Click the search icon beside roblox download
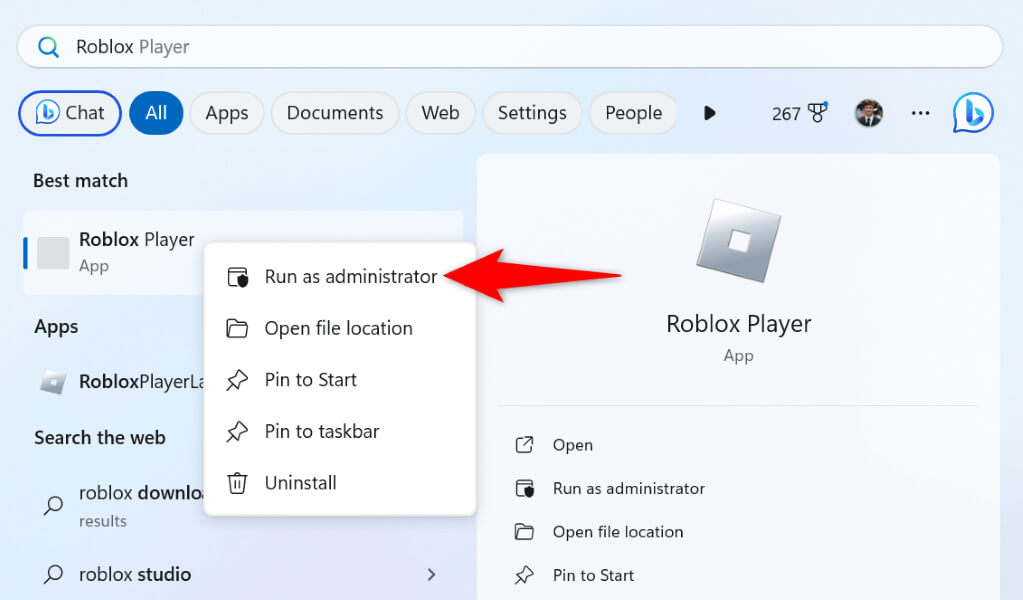This screenshot has width=1023, height=600. (x=53, y=505)
